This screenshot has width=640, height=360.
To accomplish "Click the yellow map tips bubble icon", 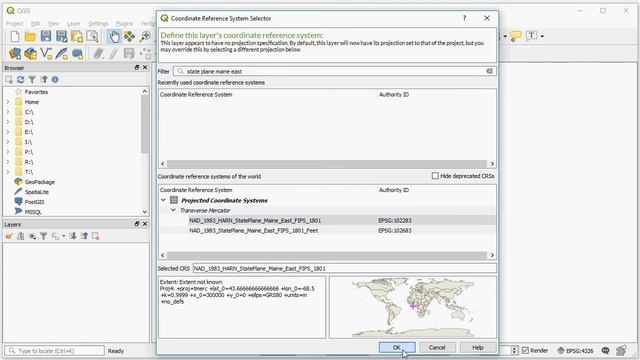I will pos(516,36).
